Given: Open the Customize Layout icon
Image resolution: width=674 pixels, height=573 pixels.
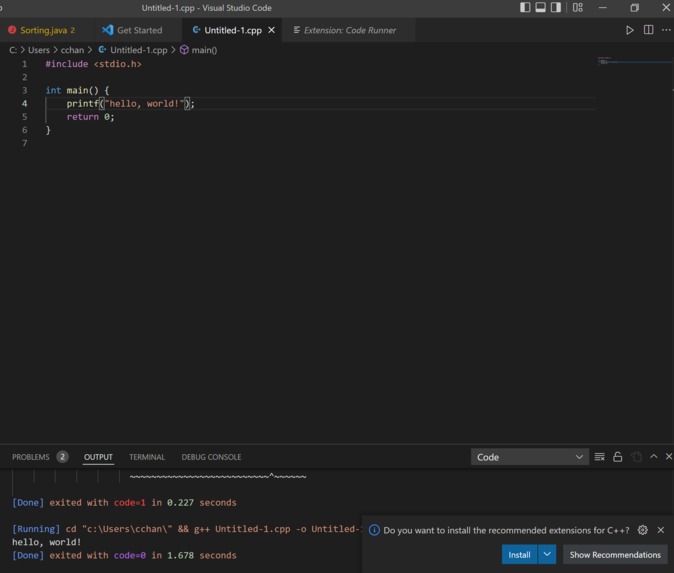Looking at the screenshot, I should click(578, 7).
